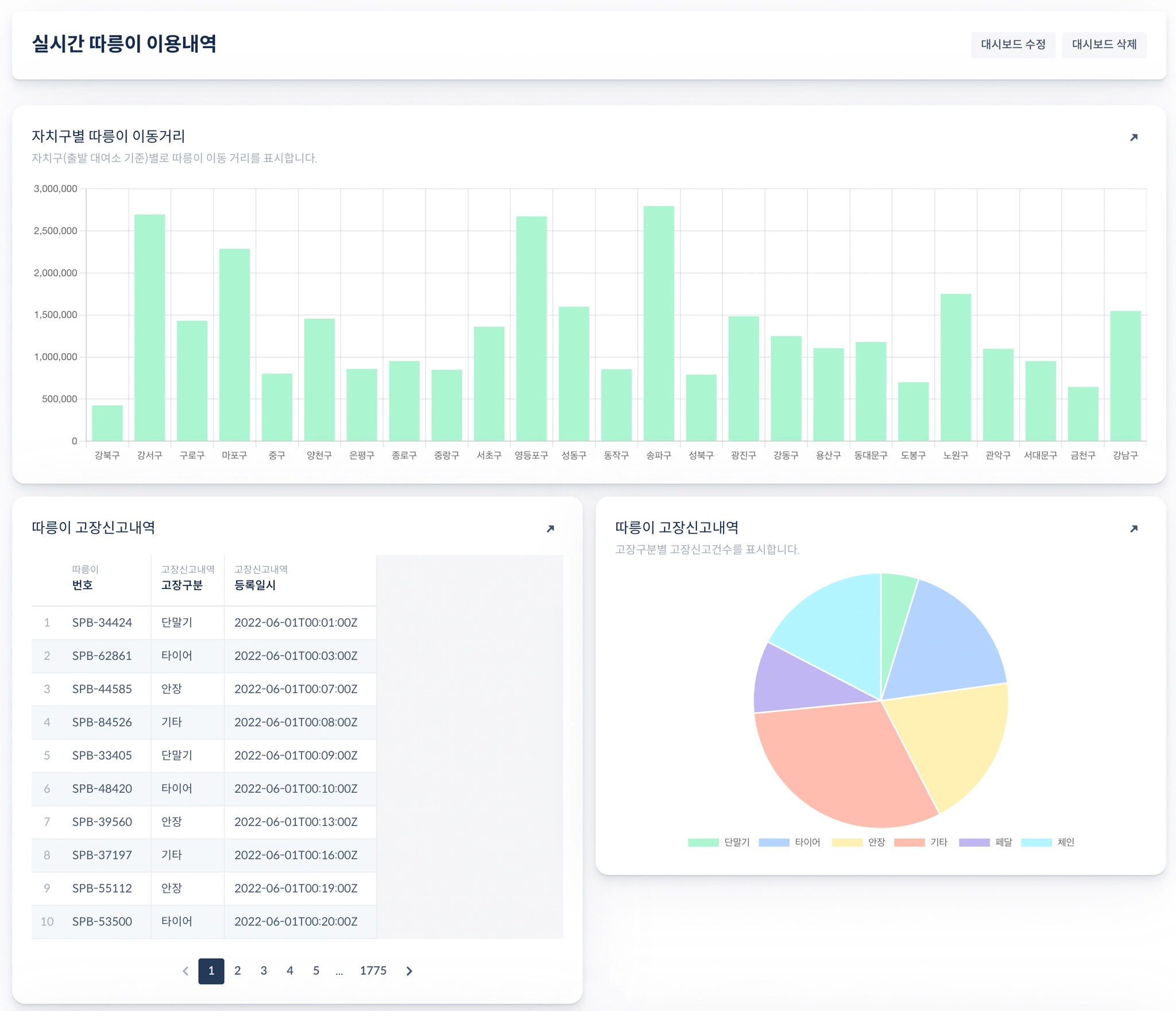Image resolution: width=1176 pixels, height=1011 pixels.
Task: Open the 고장신고내역 table in full view
Action: tap(550, 528)
